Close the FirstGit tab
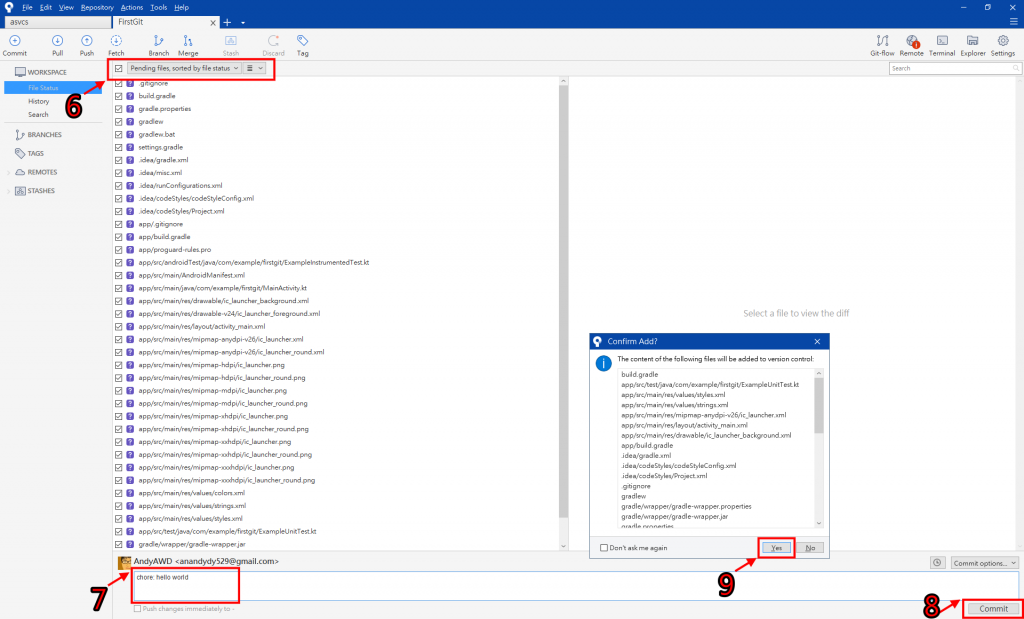Viewport: 1024px width, 619px height. pyautogui.click(x=213, y=22)
